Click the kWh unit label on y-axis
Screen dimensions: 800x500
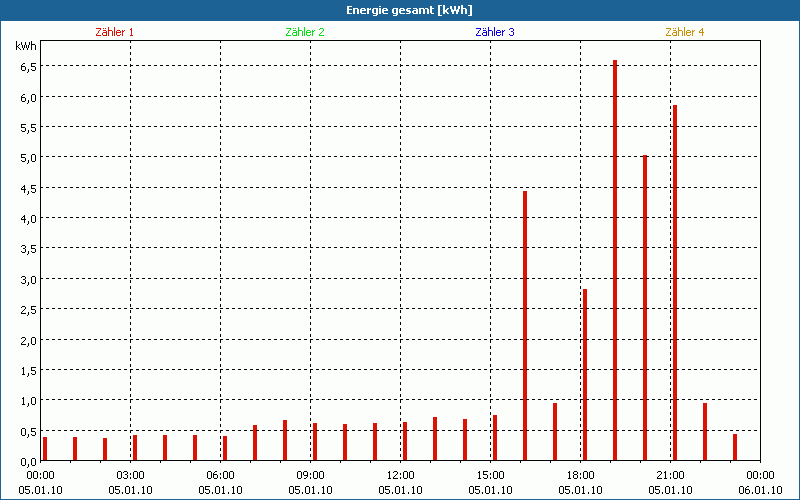(26, 46)
